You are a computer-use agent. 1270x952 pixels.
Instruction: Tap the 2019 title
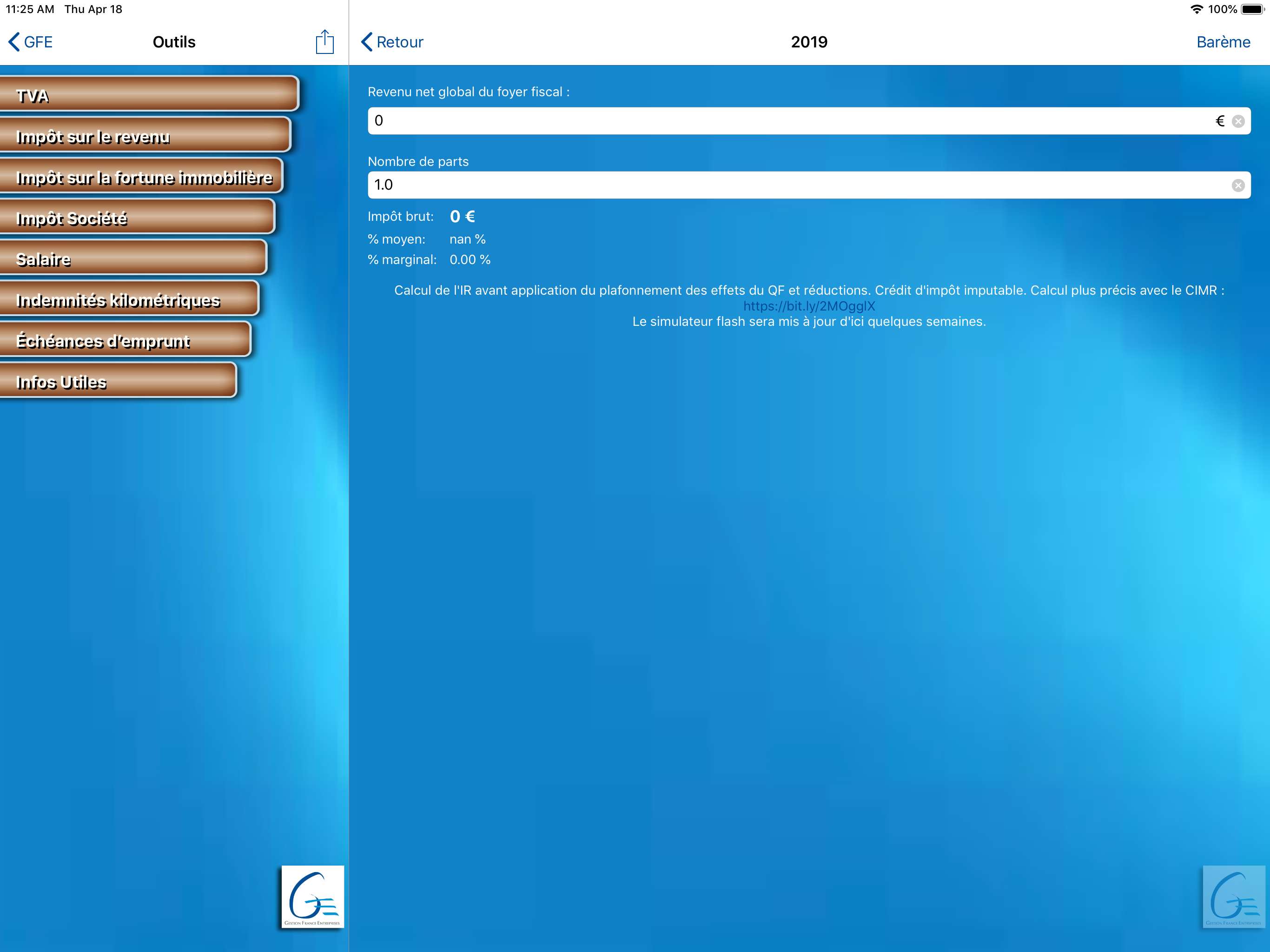click(x=809, y=42)
